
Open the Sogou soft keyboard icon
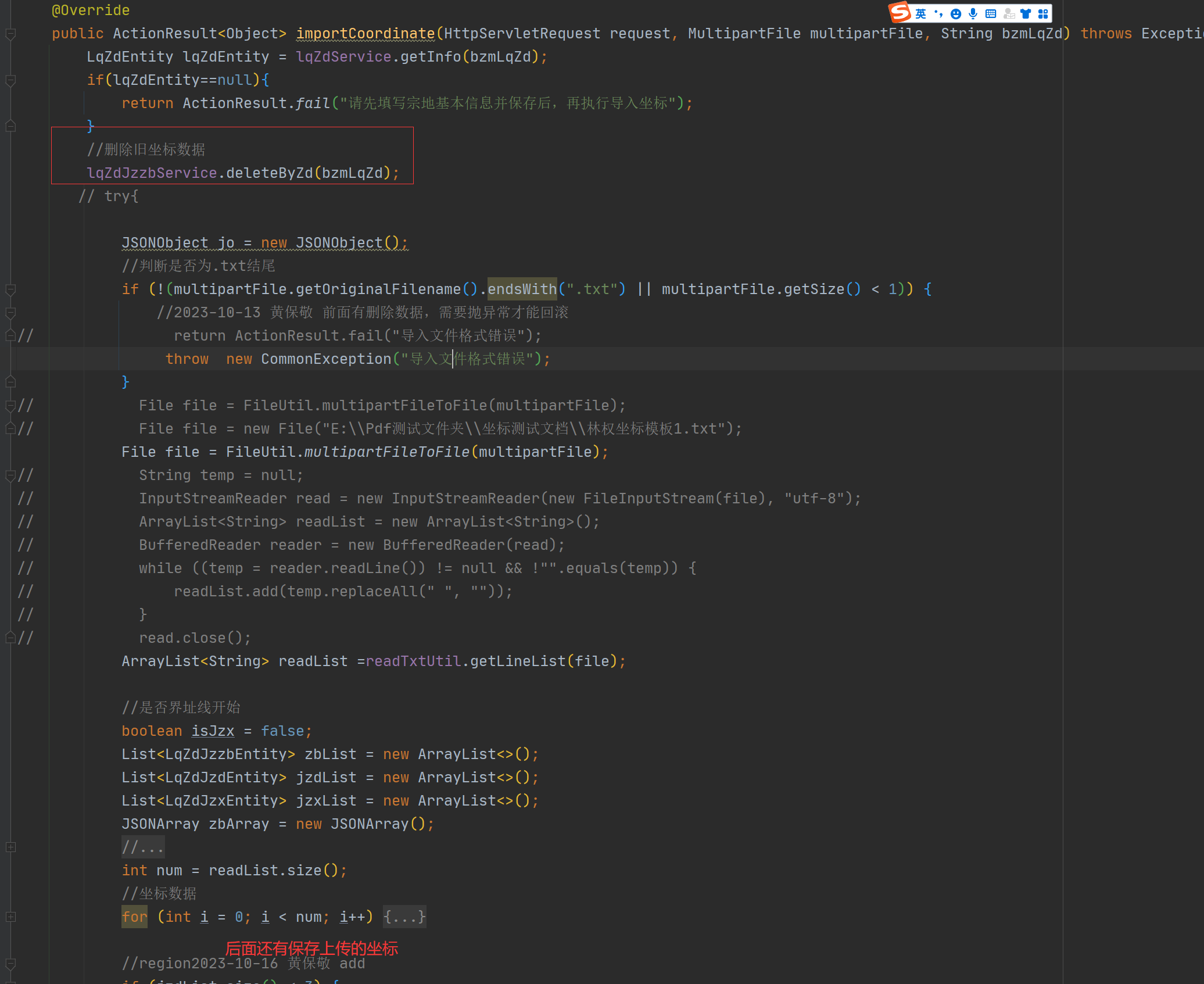coord(991,14)
